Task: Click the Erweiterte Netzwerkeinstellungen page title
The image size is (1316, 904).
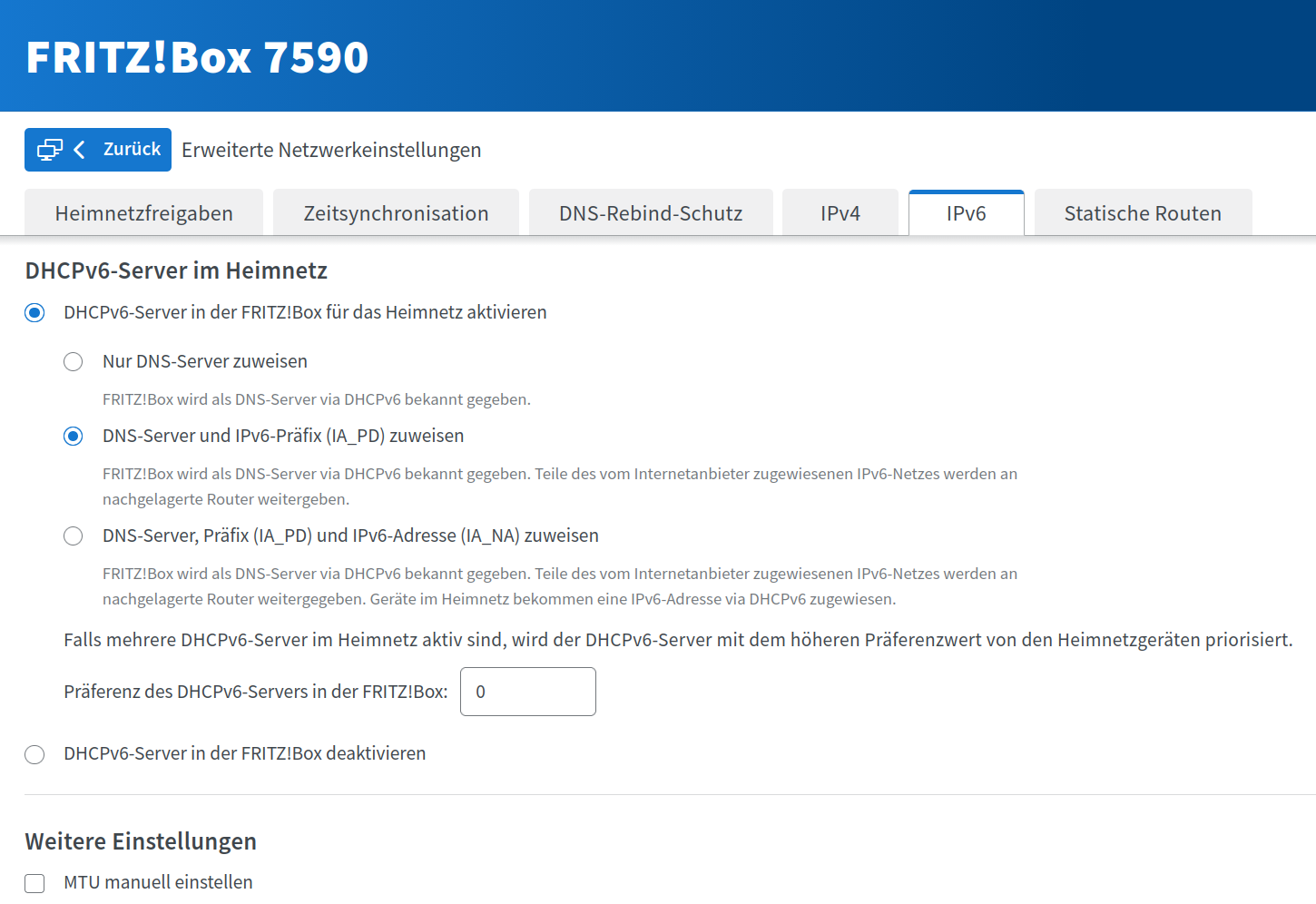Action: tap(331, 150)
